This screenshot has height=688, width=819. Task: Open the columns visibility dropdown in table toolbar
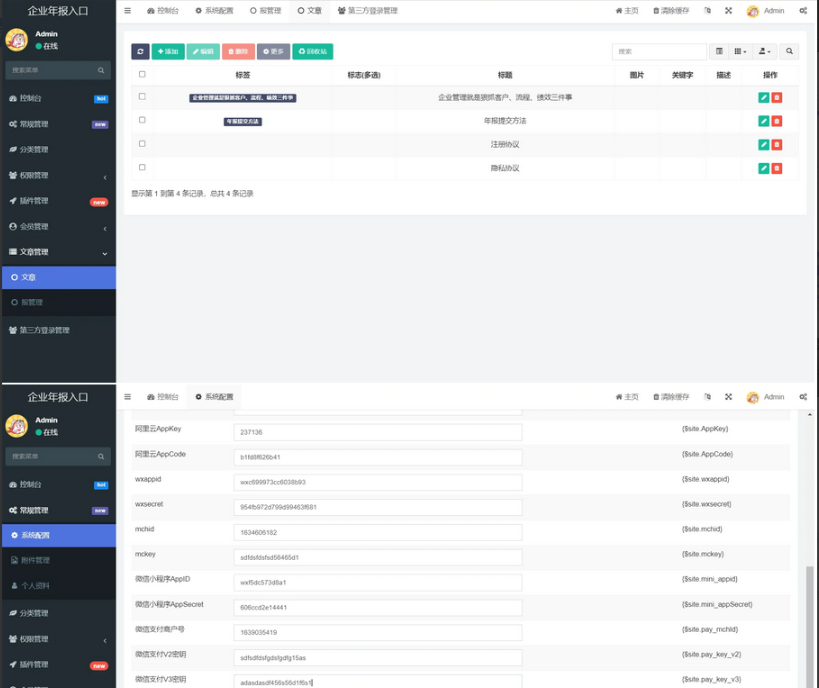coord(741,51)
